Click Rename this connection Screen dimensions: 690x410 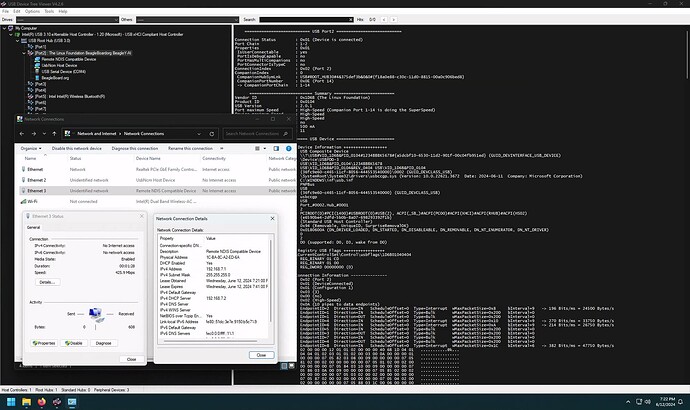pos(190,149)
